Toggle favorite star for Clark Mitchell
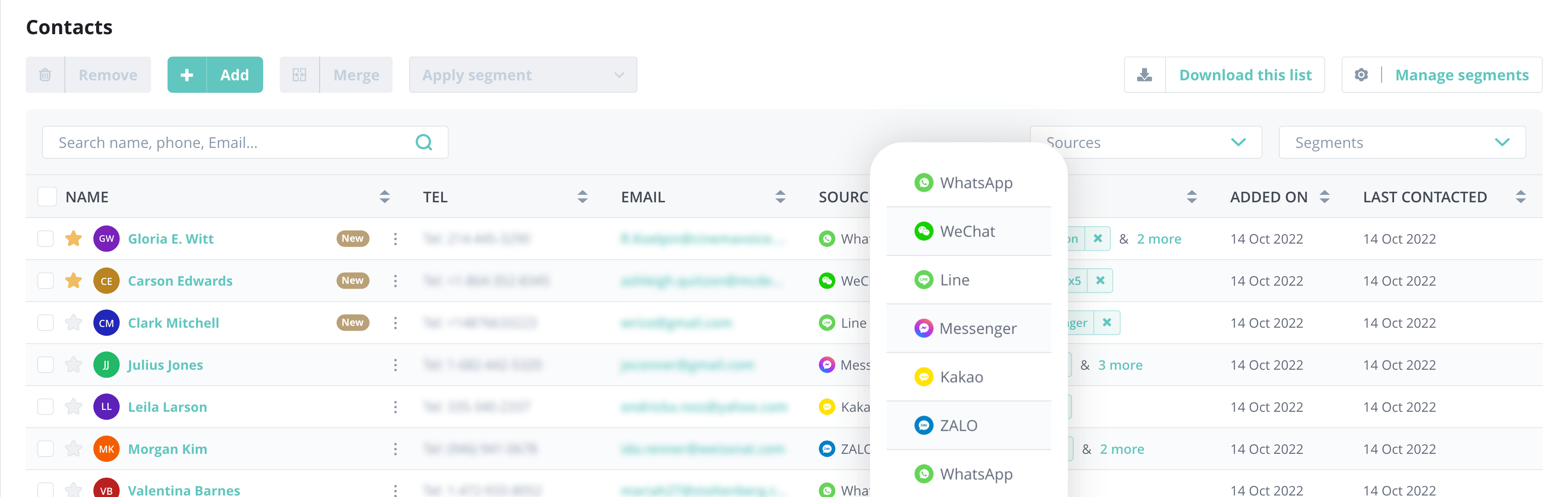1568x497 pixels. (x=74, y=322)
